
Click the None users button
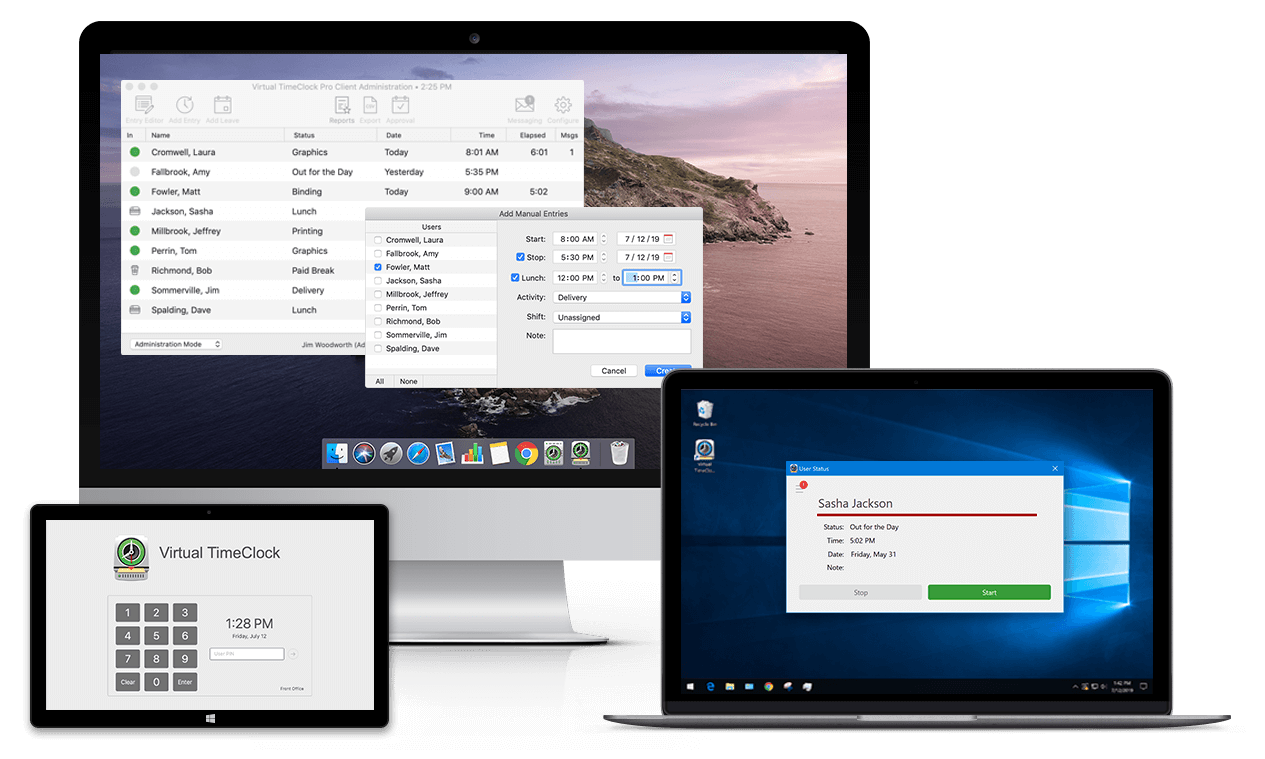pos(408,382)
